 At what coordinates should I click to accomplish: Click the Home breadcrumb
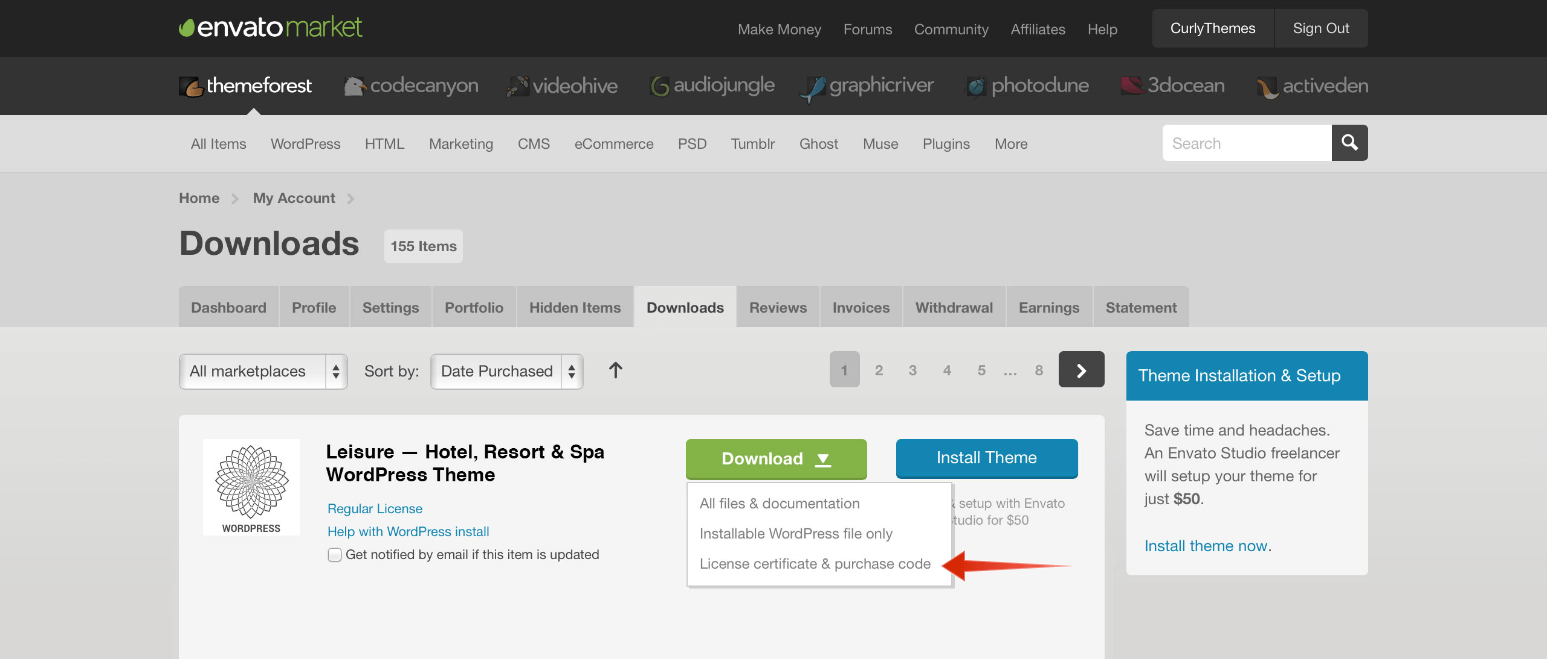(199, 198)
